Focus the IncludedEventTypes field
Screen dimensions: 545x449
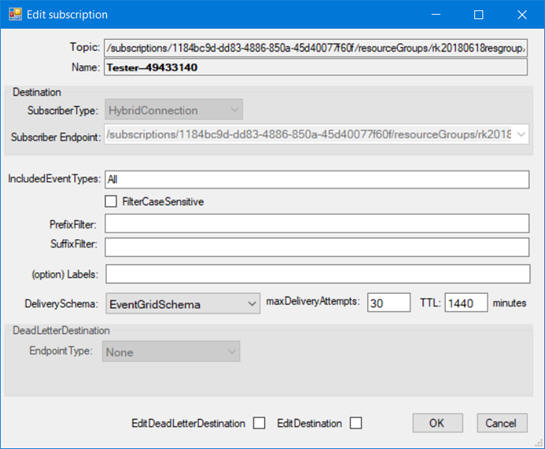317,179
